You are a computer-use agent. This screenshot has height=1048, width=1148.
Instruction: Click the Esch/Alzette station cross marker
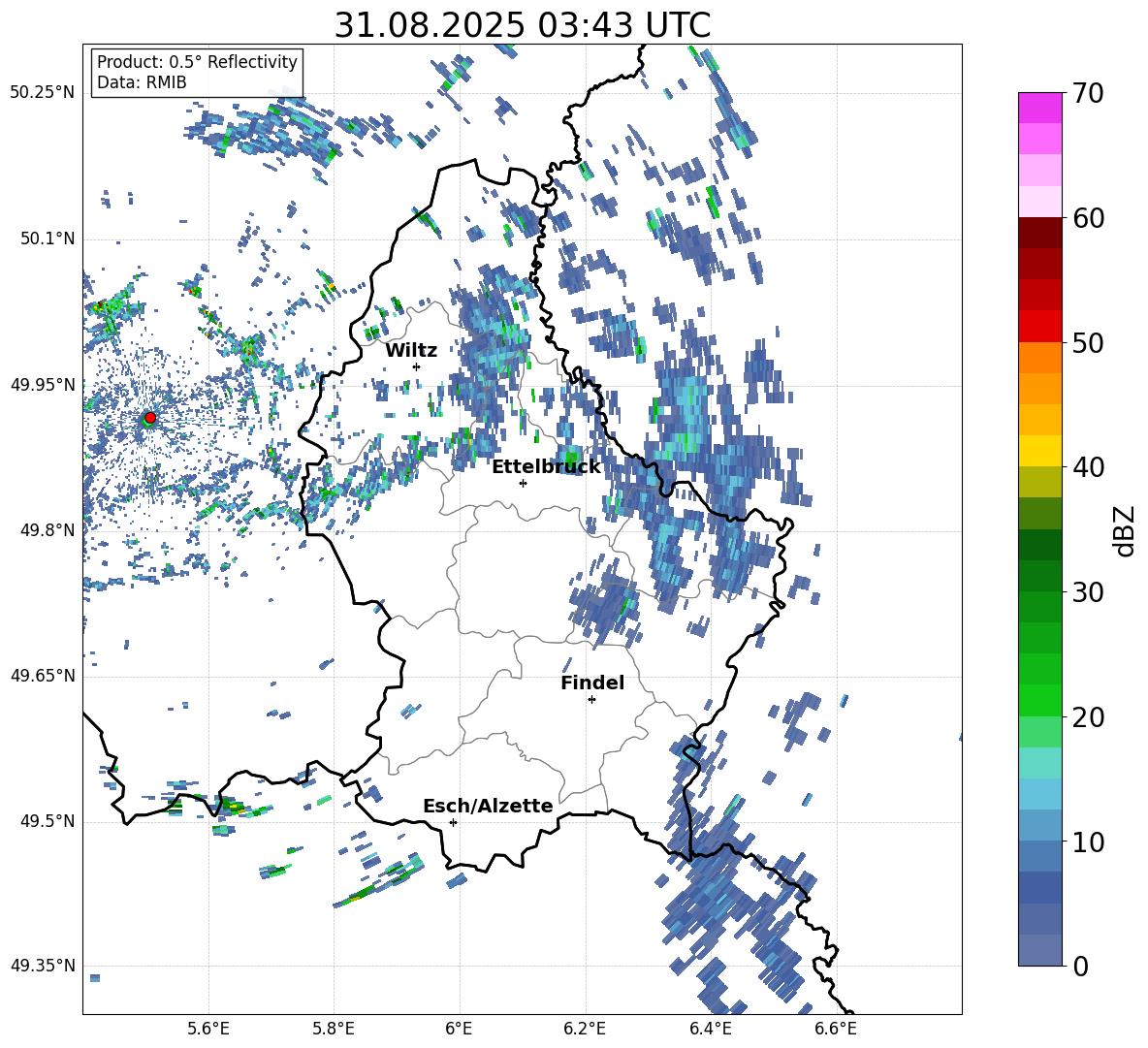point(453,822)
